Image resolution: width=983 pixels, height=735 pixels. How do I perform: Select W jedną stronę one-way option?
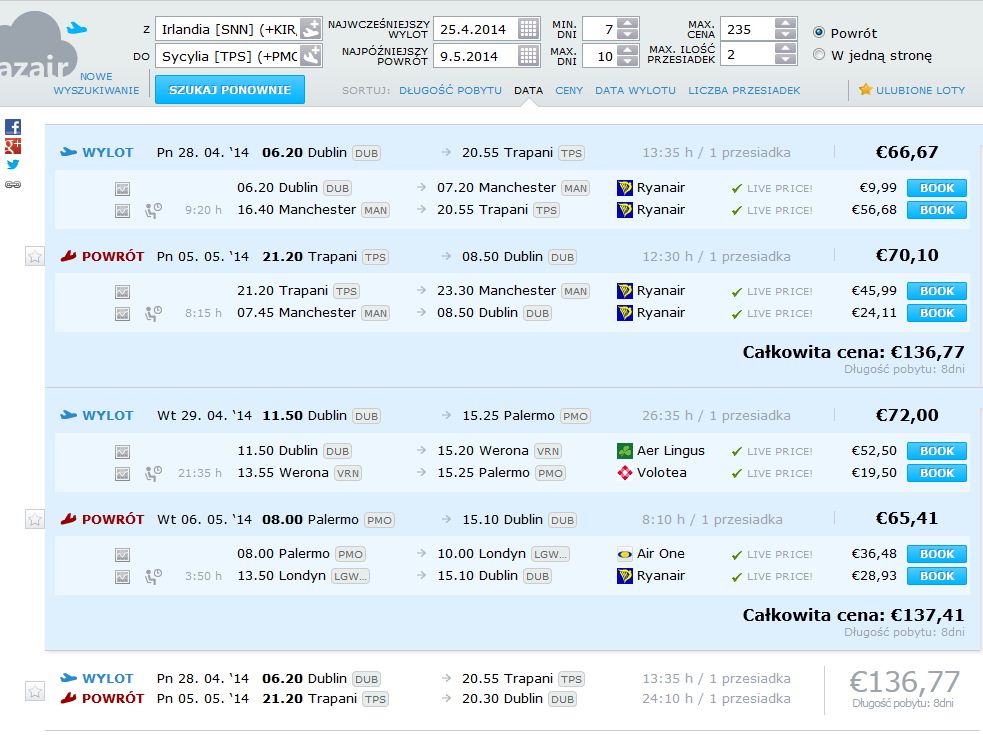tap(819, 55)
